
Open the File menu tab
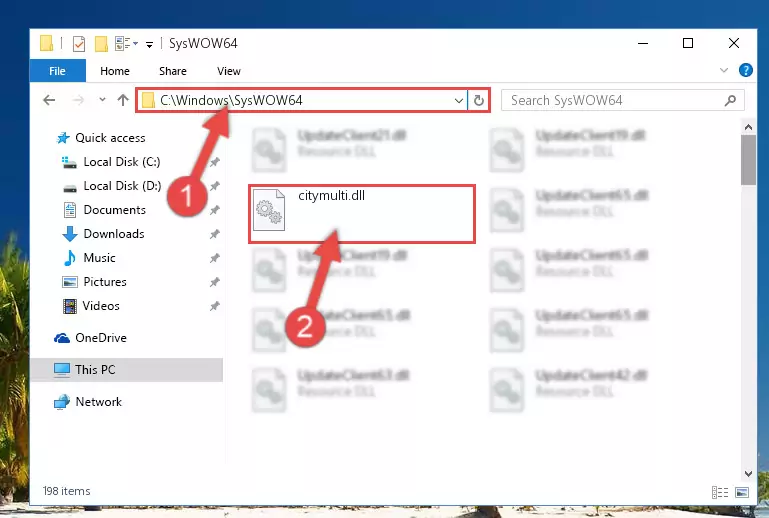pyautogui.click(x=57, y=71)
